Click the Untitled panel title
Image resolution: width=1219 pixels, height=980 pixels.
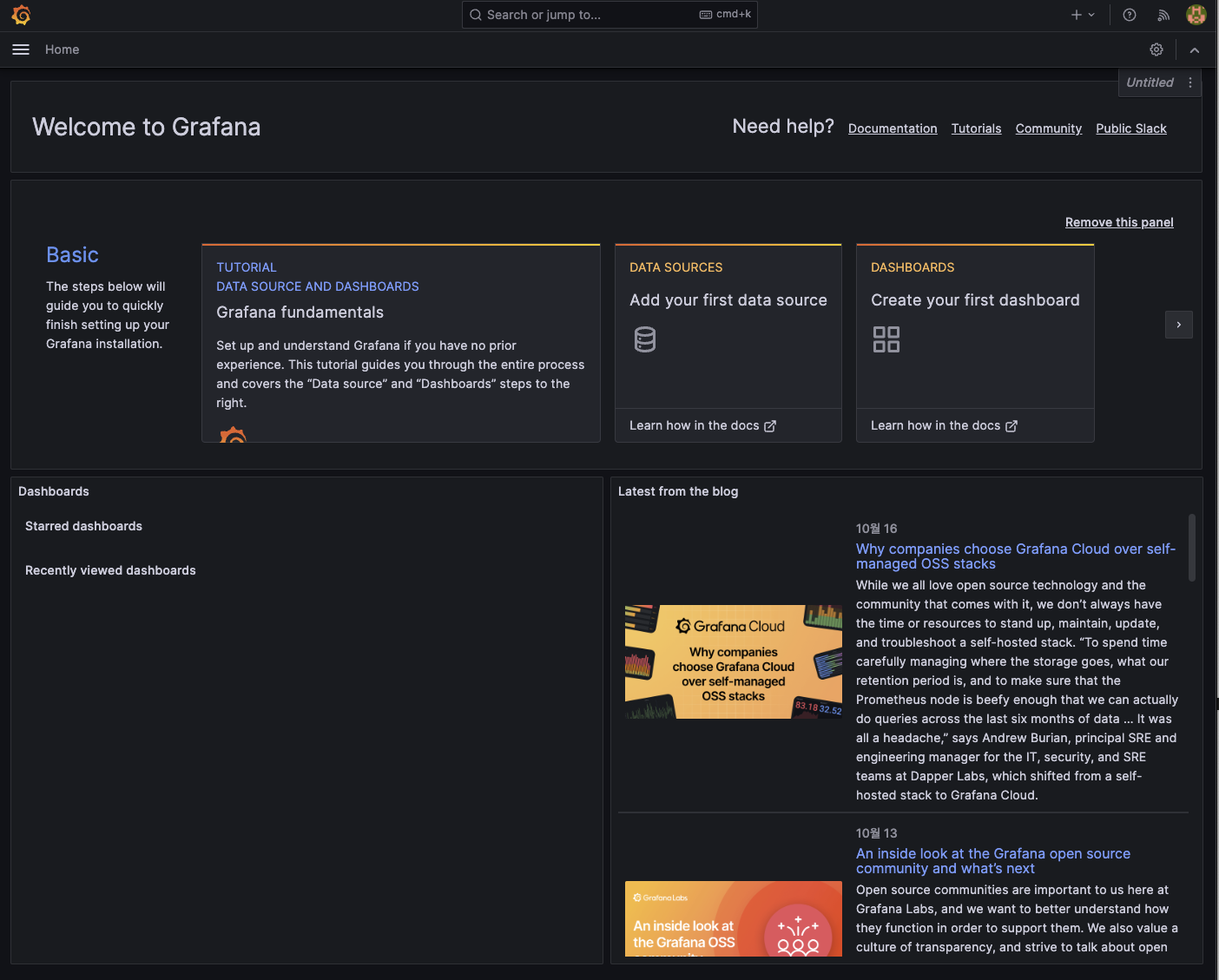tap(1150, 82)
